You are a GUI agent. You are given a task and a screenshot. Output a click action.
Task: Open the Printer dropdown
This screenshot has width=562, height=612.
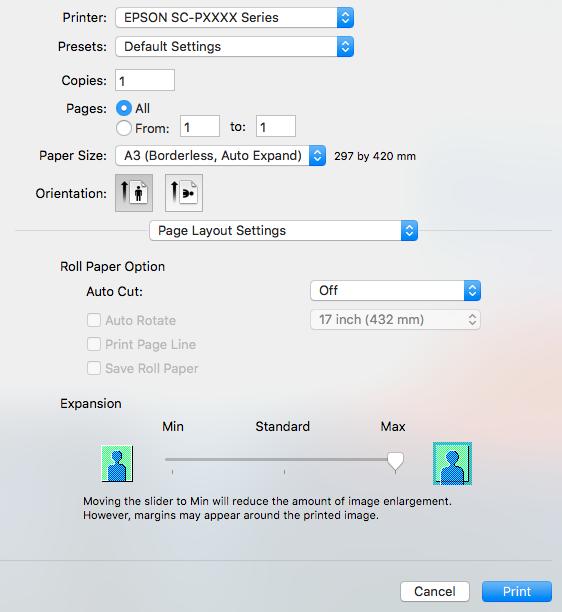(x=235, y=18)
